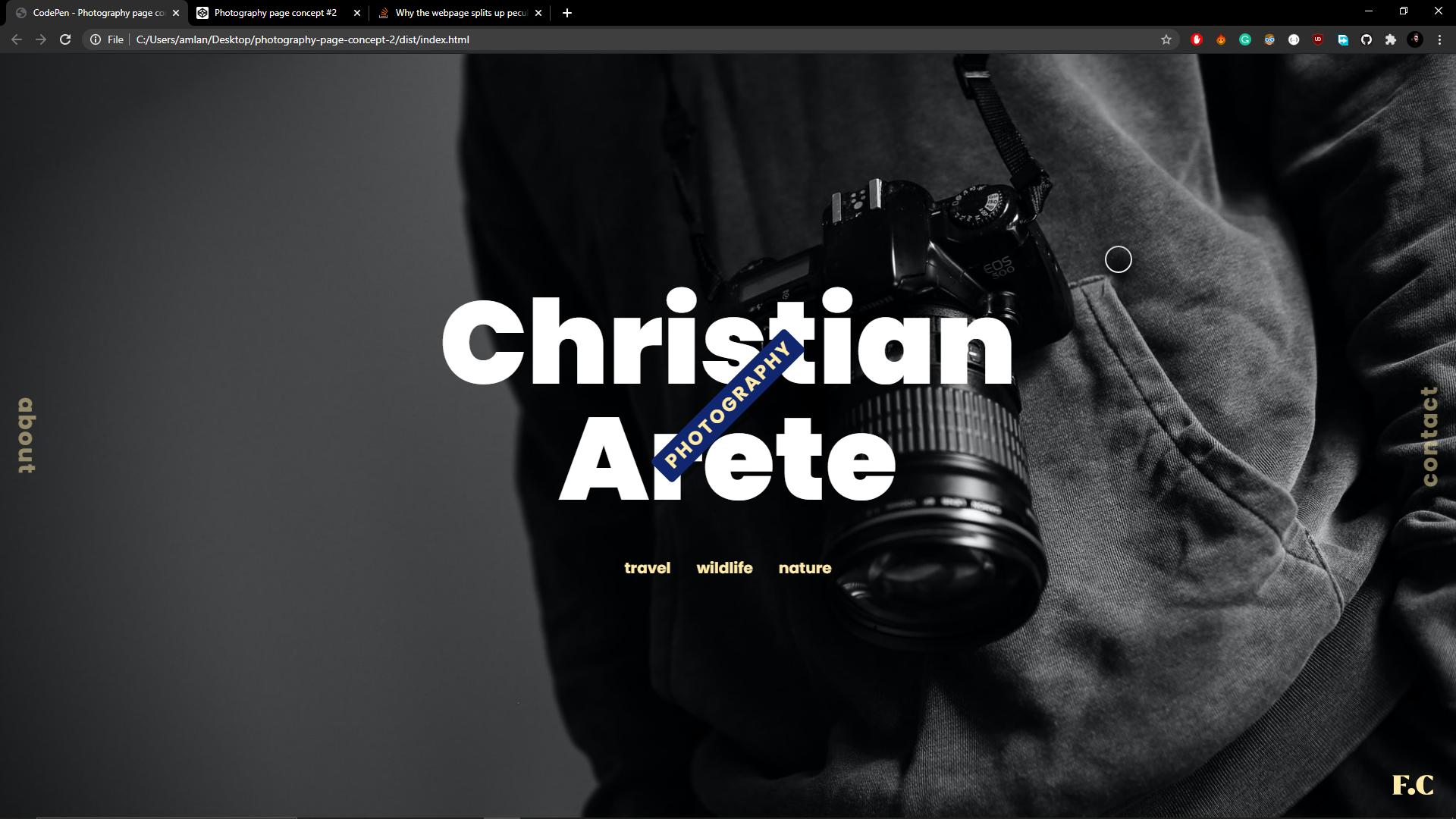Switch to Photography page concept #2 tab
Viewport: 1456px width, 819px height.
(278, 13)
